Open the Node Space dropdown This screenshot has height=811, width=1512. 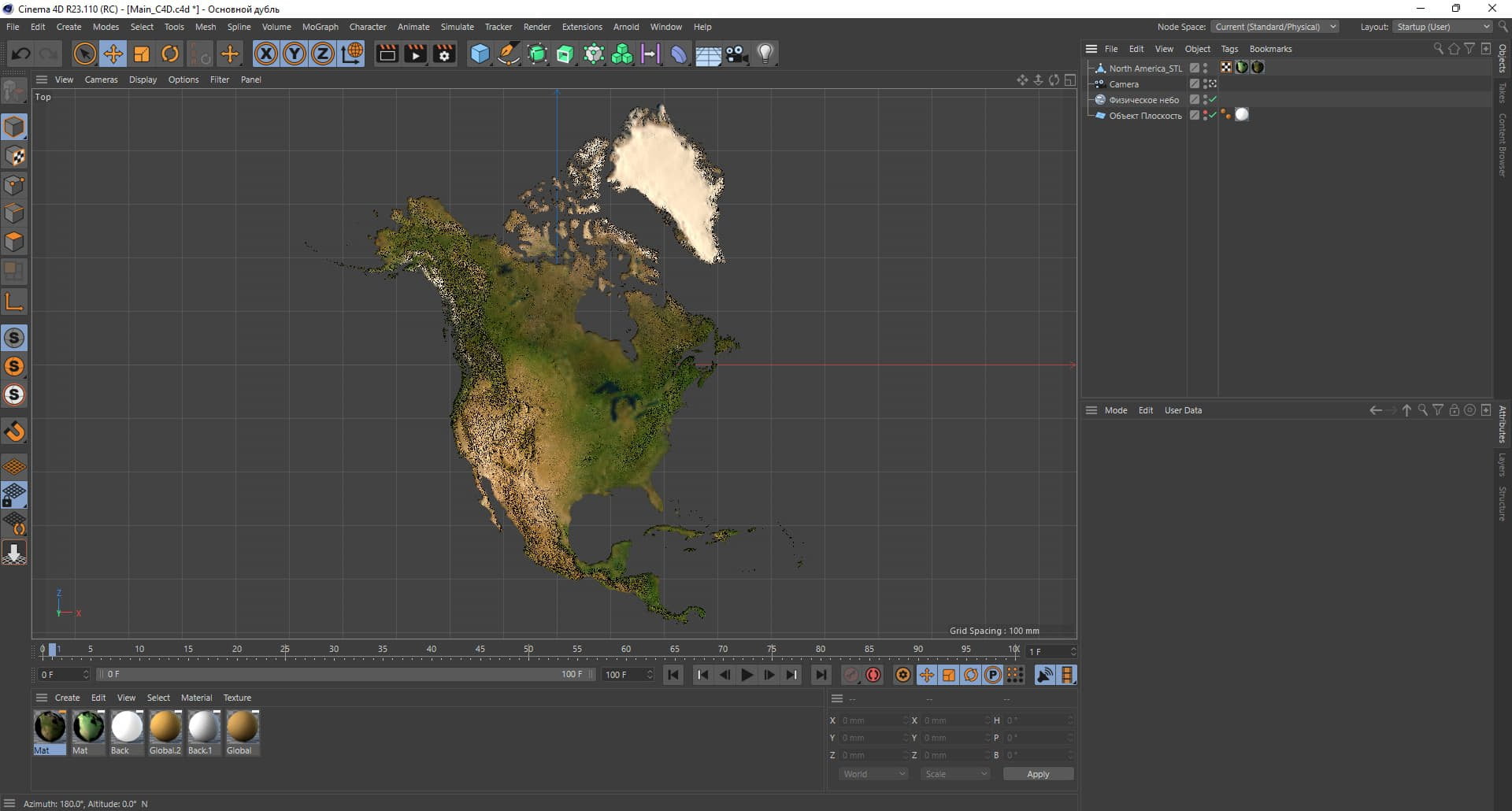coord(1275,27)
